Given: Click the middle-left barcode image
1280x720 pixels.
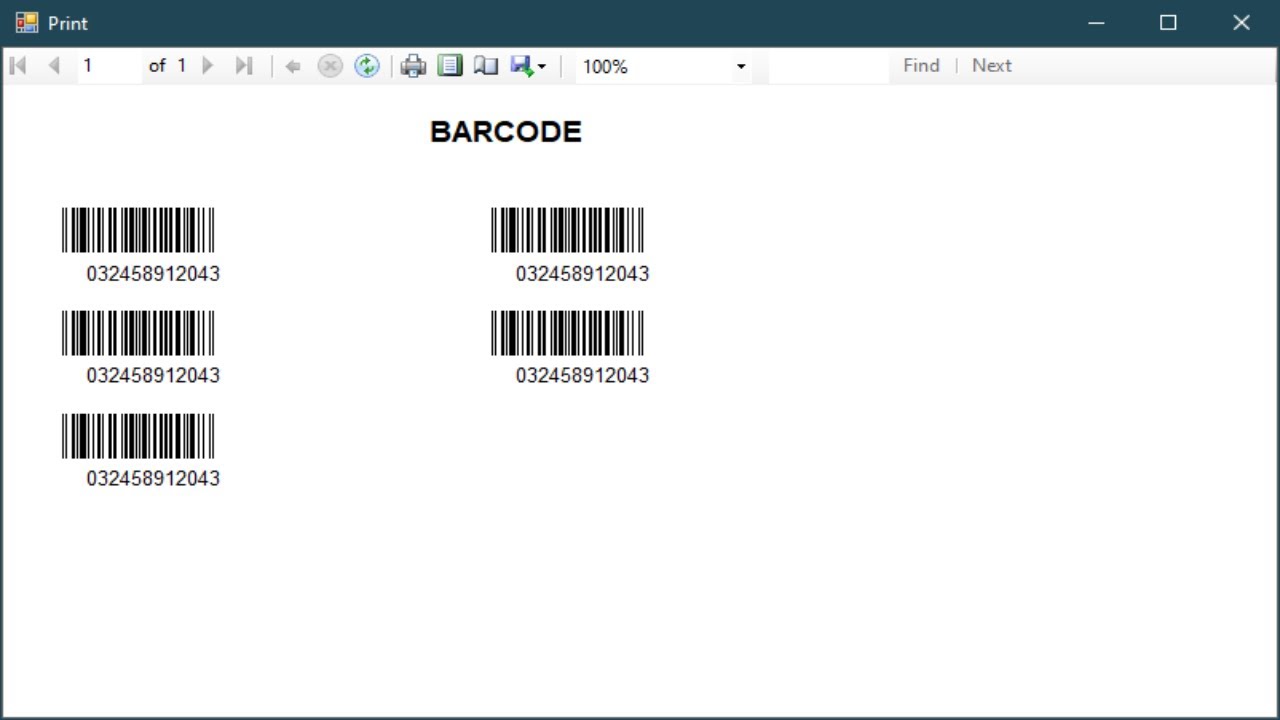Looking at the screenshot, I should [138, 333].
